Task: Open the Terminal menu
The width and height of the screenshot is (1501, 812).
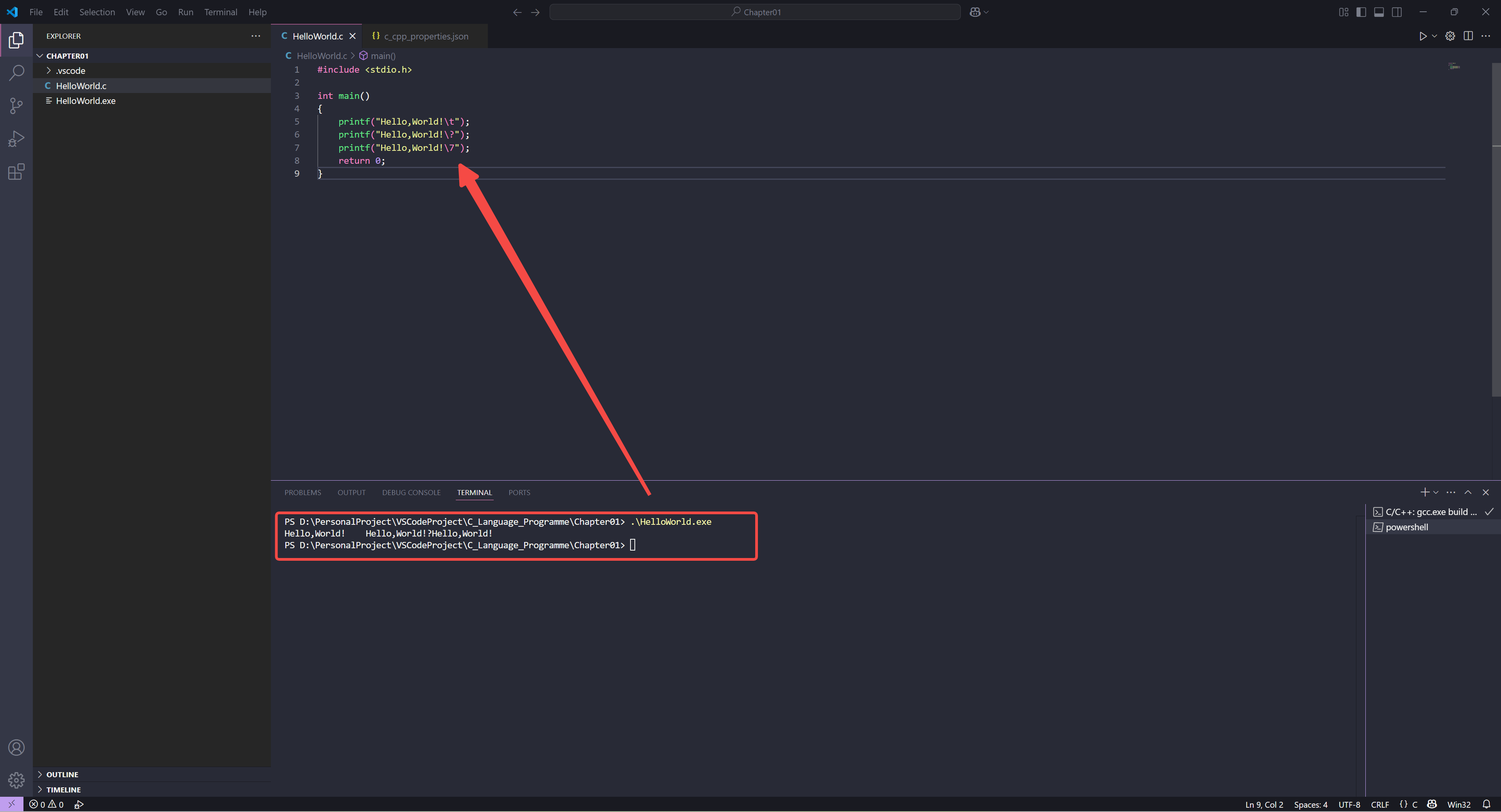Action: (220, 12)
